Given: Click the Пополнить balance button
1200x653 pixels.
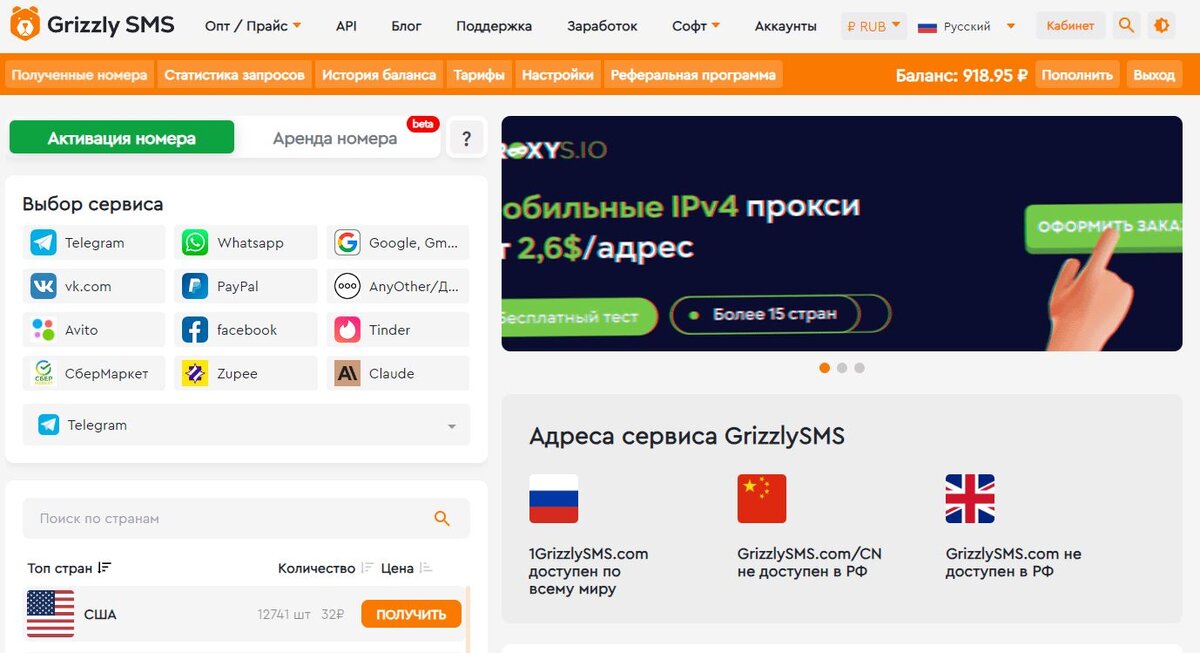Looking at the screenshot, I should tap(1077, 75).
